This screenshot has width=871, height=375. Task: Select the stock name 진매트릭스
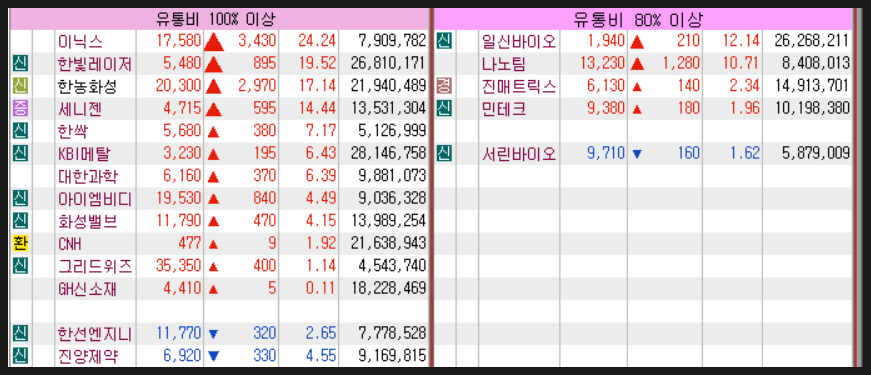point(519,86)
